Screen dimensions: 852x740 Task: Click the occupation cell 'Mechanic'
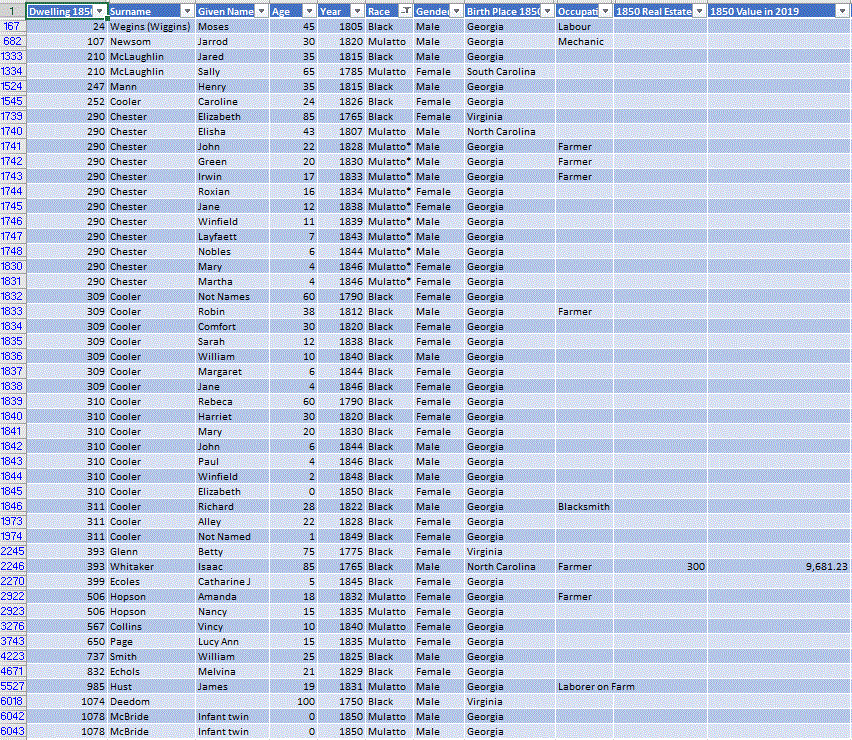click(584, 42)
